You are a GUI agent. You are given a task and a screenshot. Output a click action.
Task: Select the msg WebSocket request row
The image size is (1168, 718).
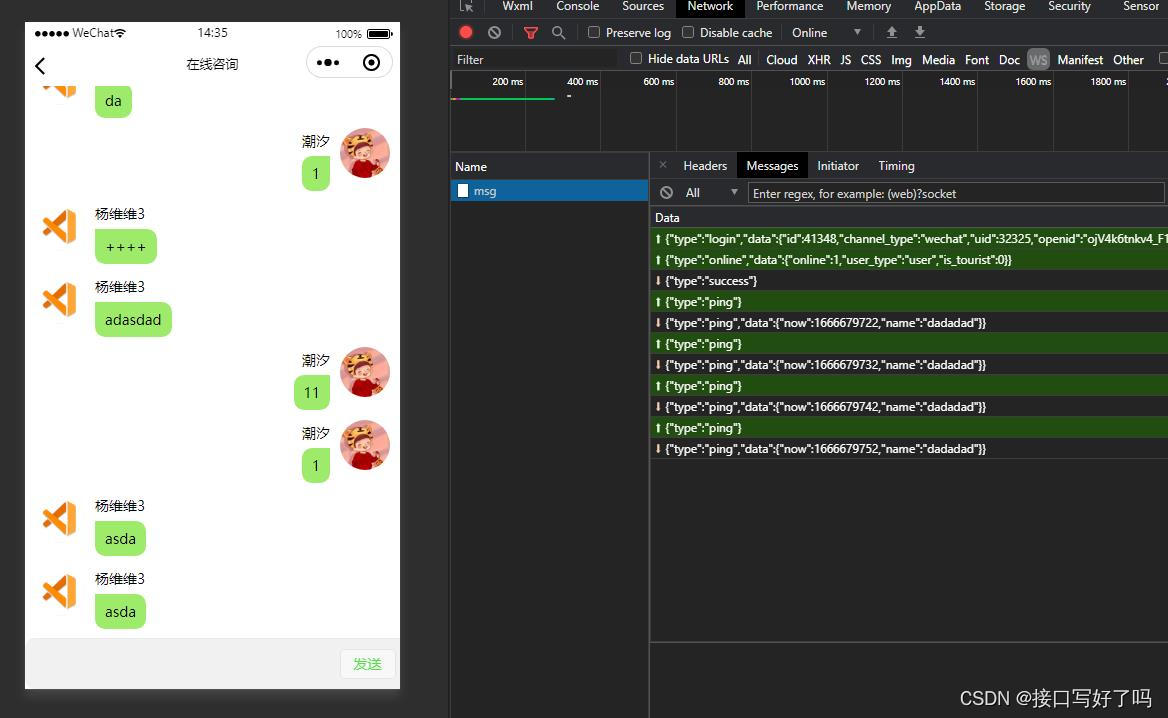(549, 191)
